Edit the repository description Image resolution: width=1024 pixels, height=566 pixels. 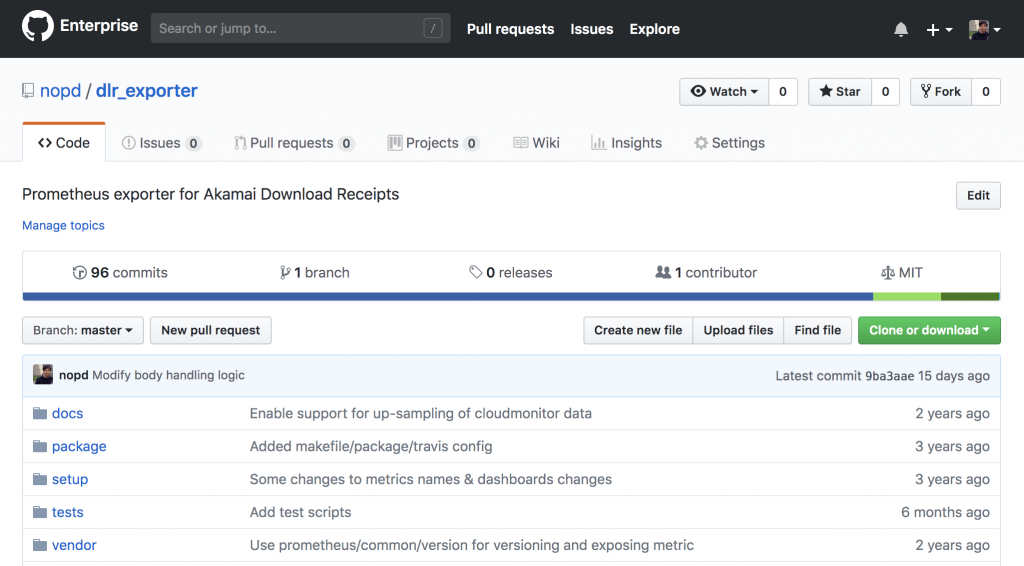(978, 195)
